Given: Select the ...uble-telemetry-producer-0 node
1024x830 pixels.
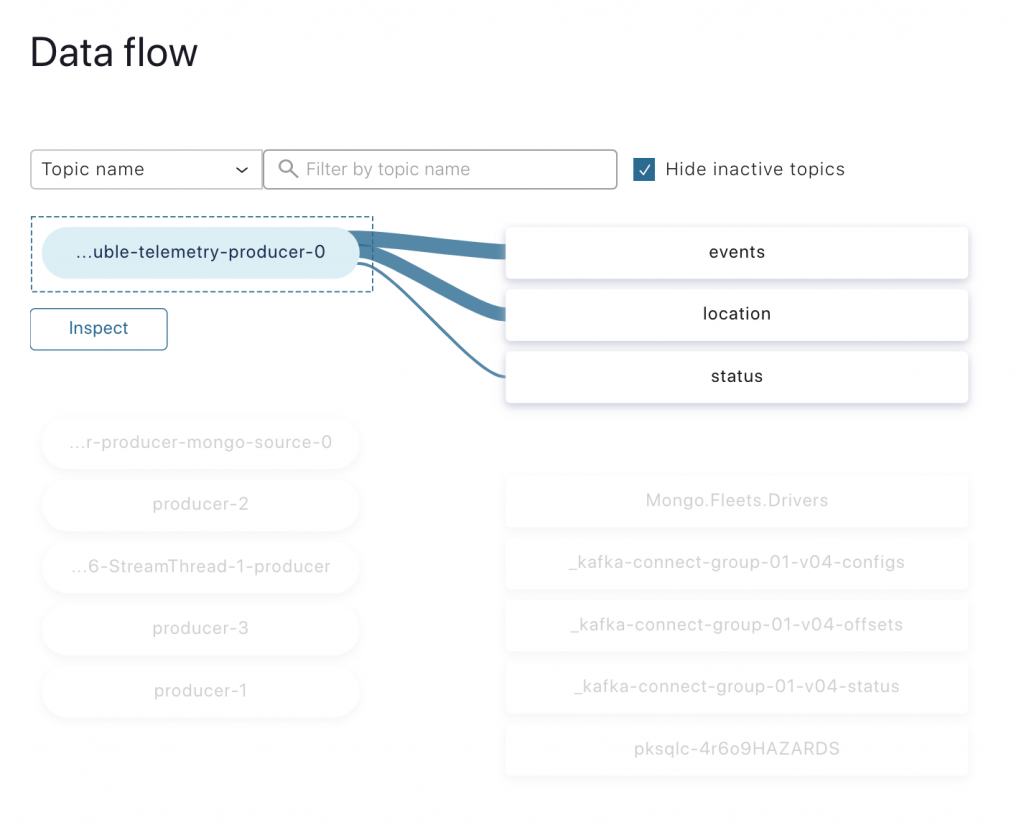Looking at the screenshot, I should (x=200, y=252).
